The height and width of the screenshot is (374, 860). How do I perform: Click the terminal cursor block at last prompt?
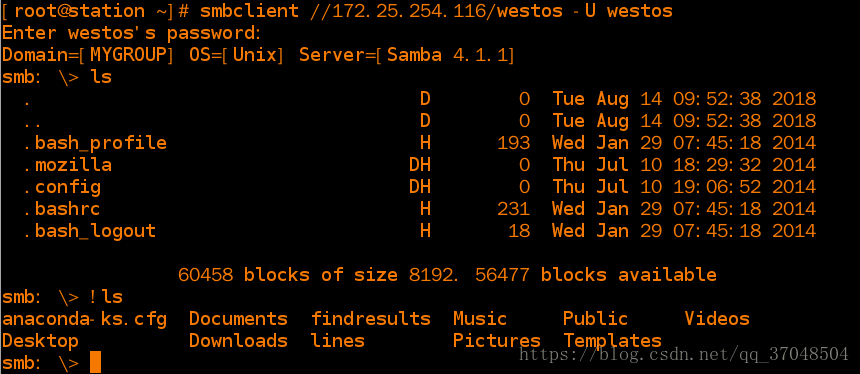pos(96,362)
